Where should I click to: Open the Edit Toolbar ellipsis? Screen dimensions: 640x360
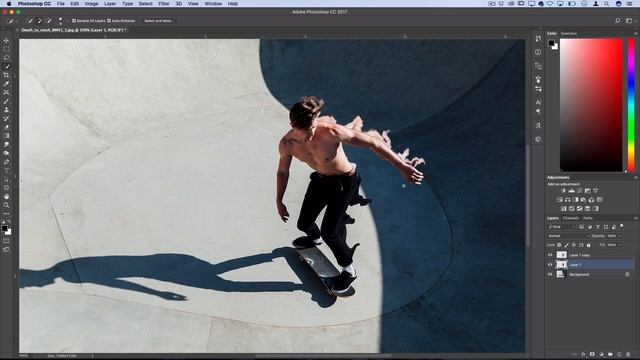click(6, 213)
